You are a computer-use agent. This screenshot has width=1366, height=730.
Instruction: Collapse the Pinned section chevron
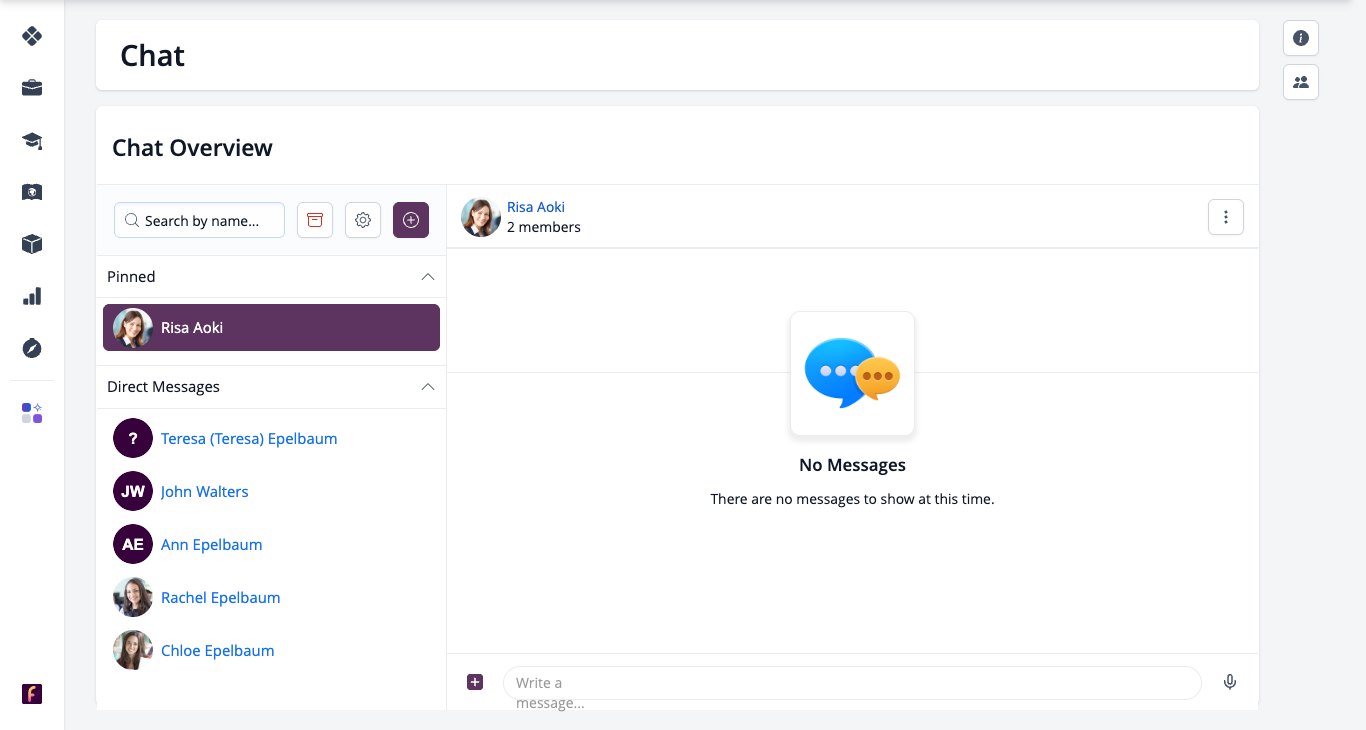click(427, 276)
